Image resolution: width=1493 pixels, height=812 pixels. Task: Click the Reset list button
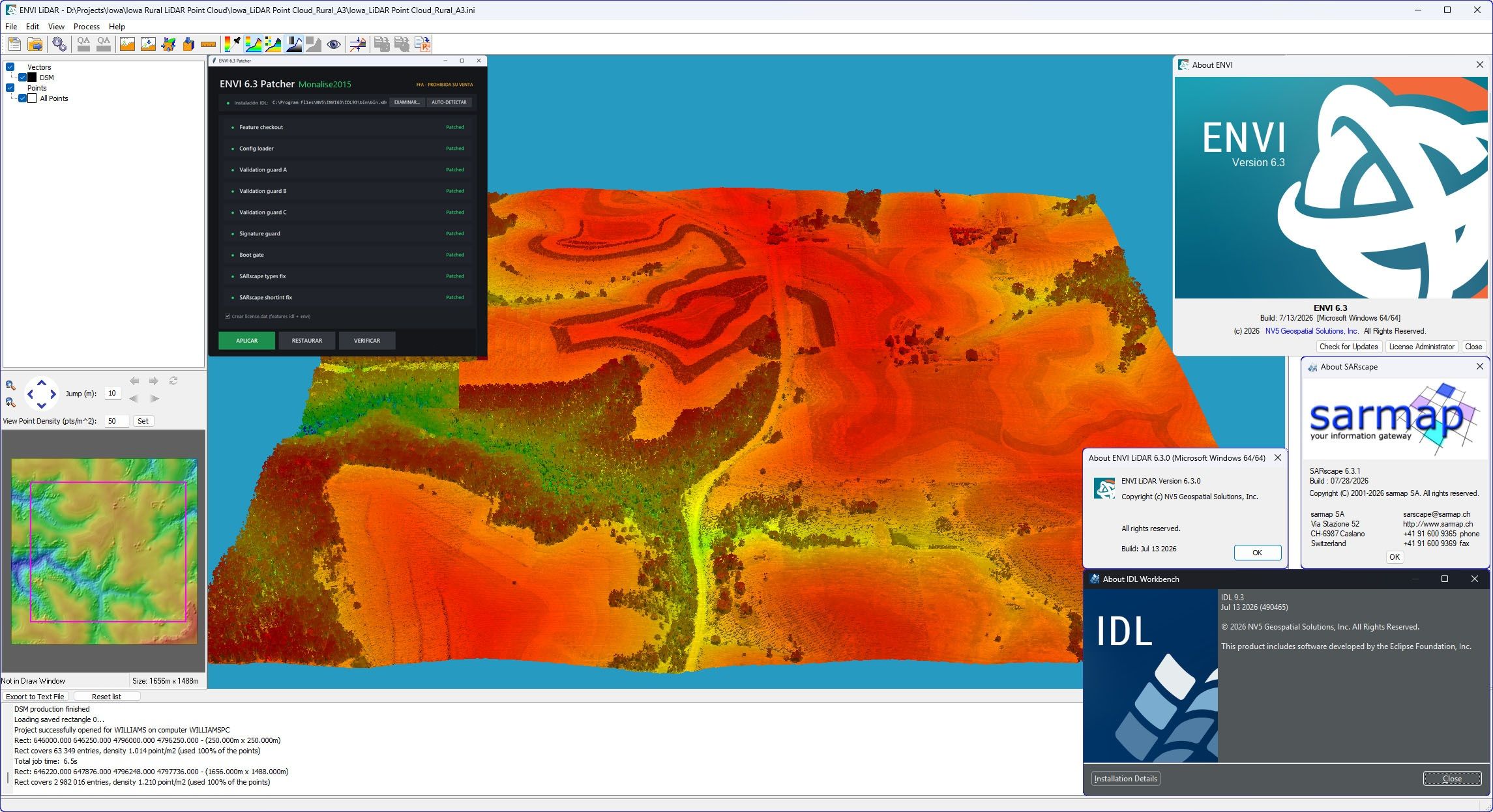(106, 697)
